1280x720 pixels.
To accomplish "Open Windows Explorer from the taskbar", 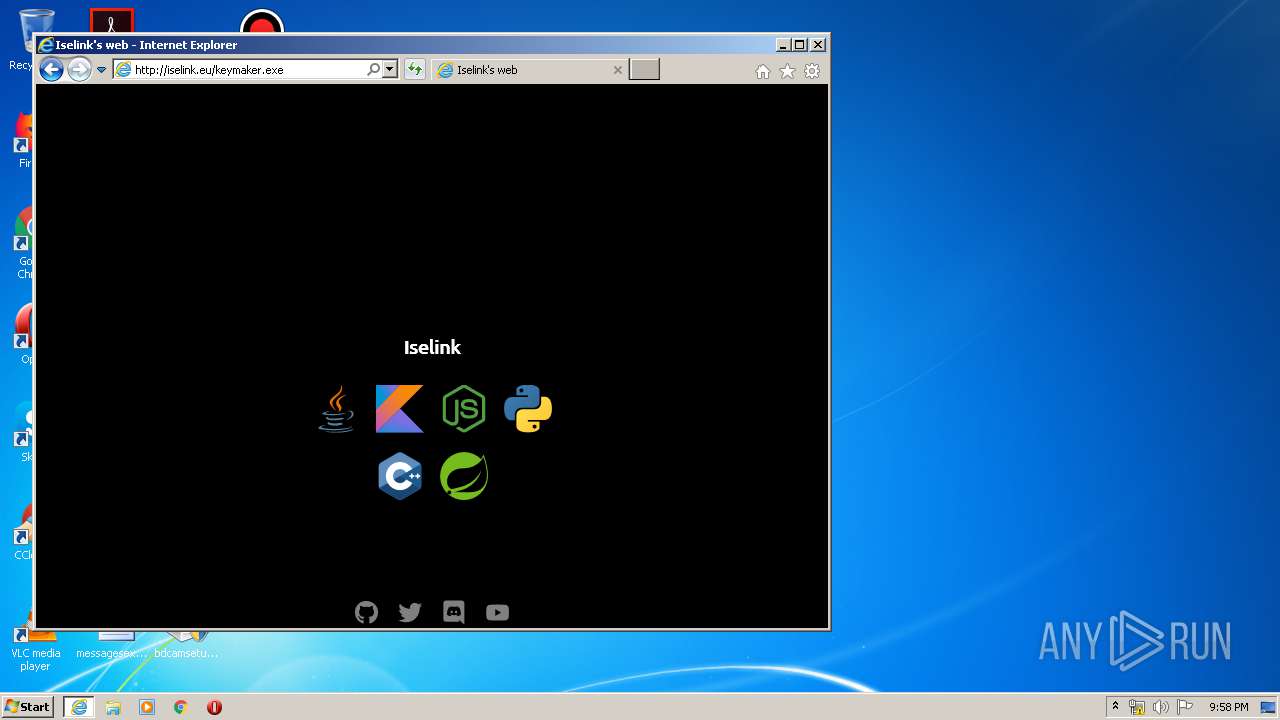I will (x=113, y=707).
